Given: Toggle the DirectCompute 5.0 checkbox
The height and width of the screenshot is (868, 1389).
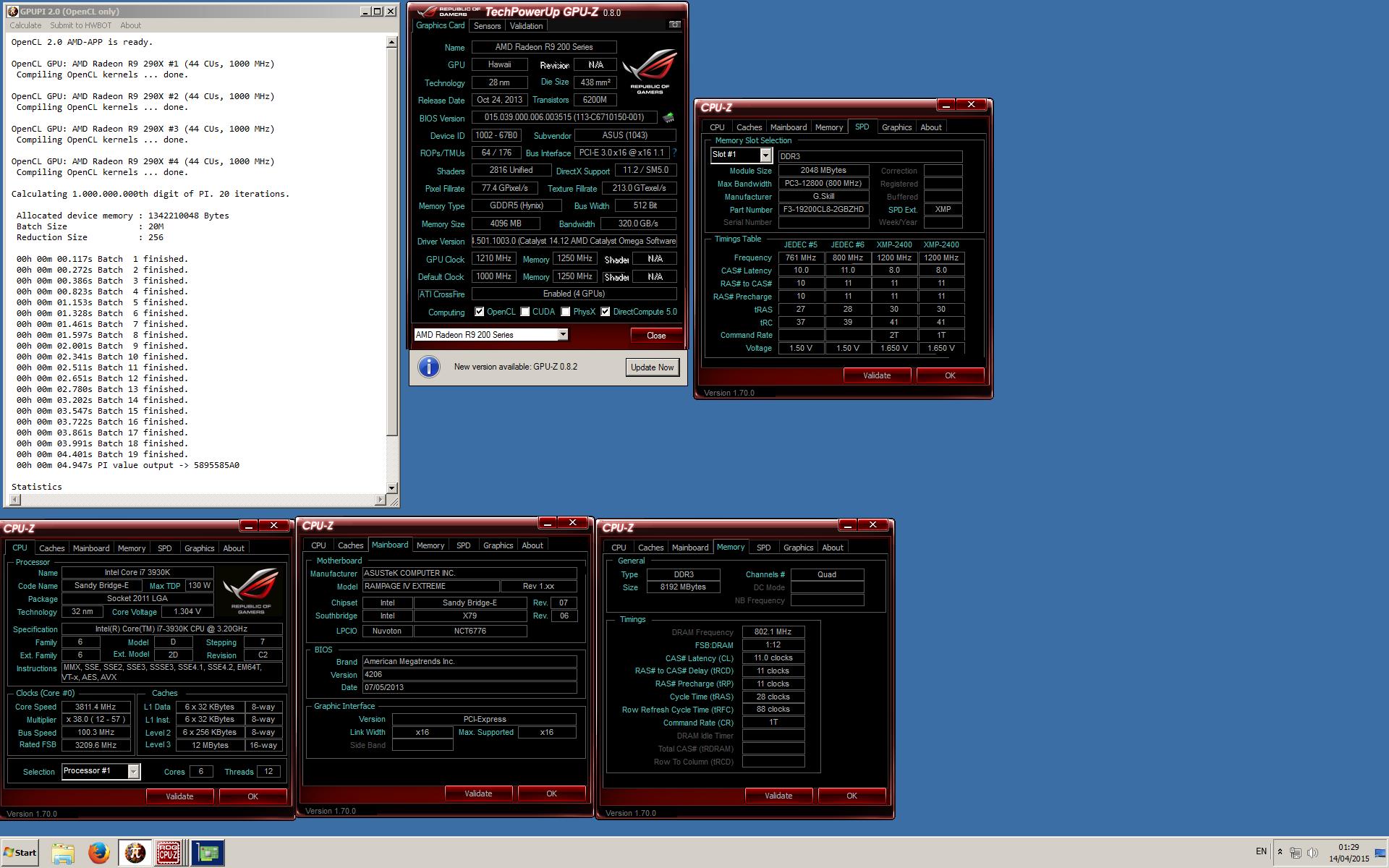Looking at the screenshot, I should point(606,312).
